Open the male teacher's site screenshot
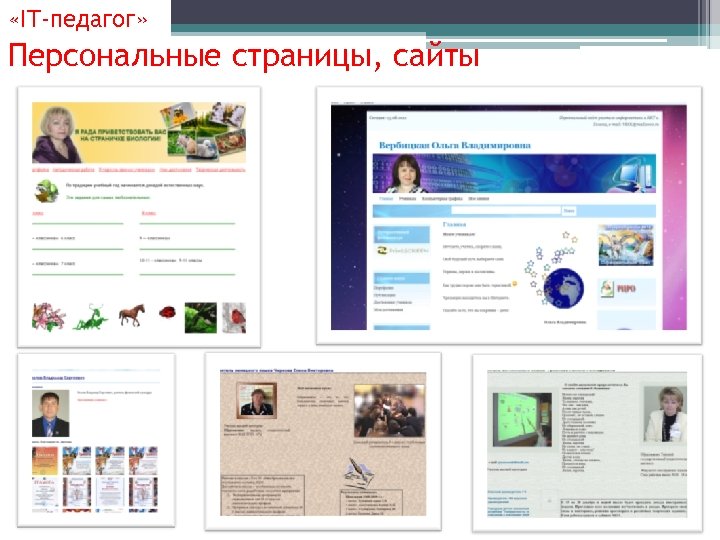The width and height of the screenshot is (720, 540). coord(96,440)
